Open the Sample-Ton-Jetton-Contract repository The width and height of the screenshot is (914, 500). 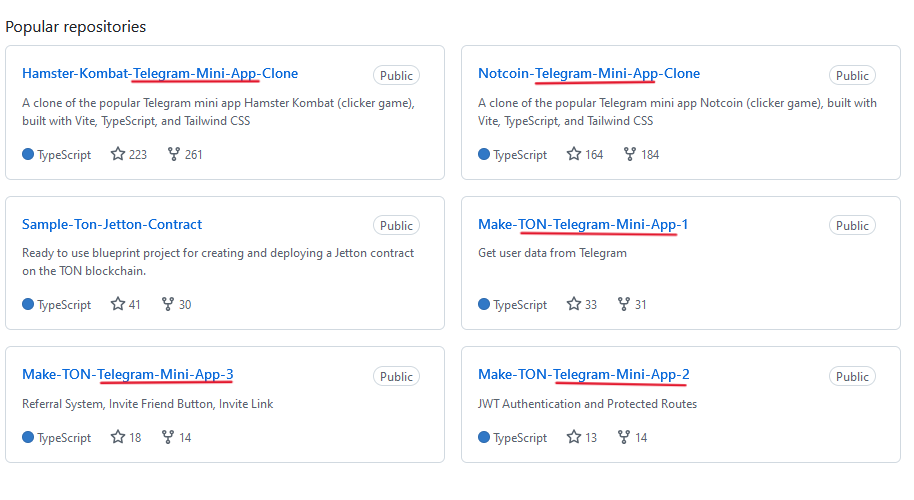tap(112, 224)
